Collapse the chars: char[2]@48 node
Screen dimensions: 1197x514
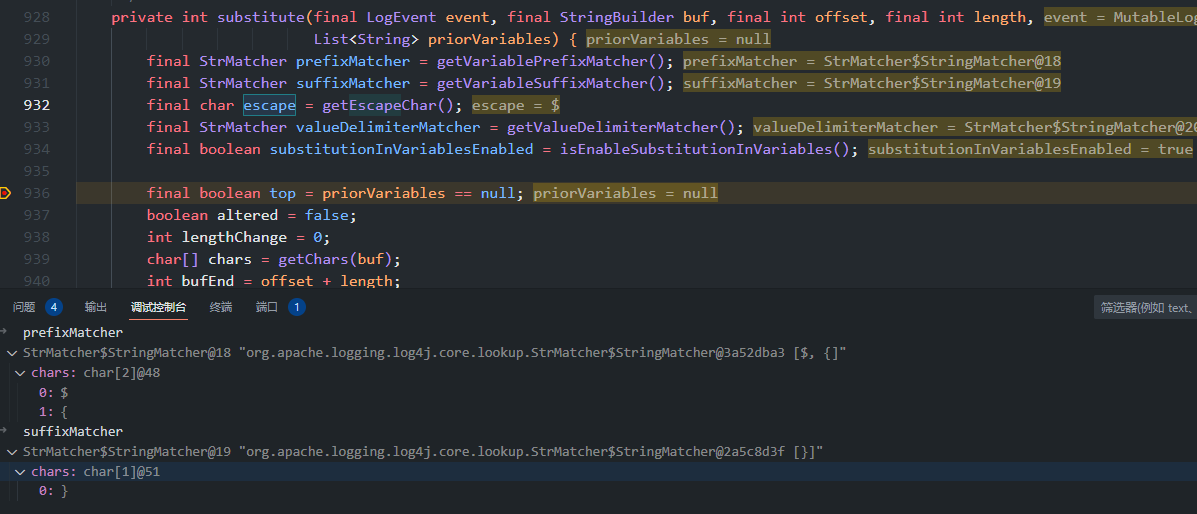click(x=20, y=373)
